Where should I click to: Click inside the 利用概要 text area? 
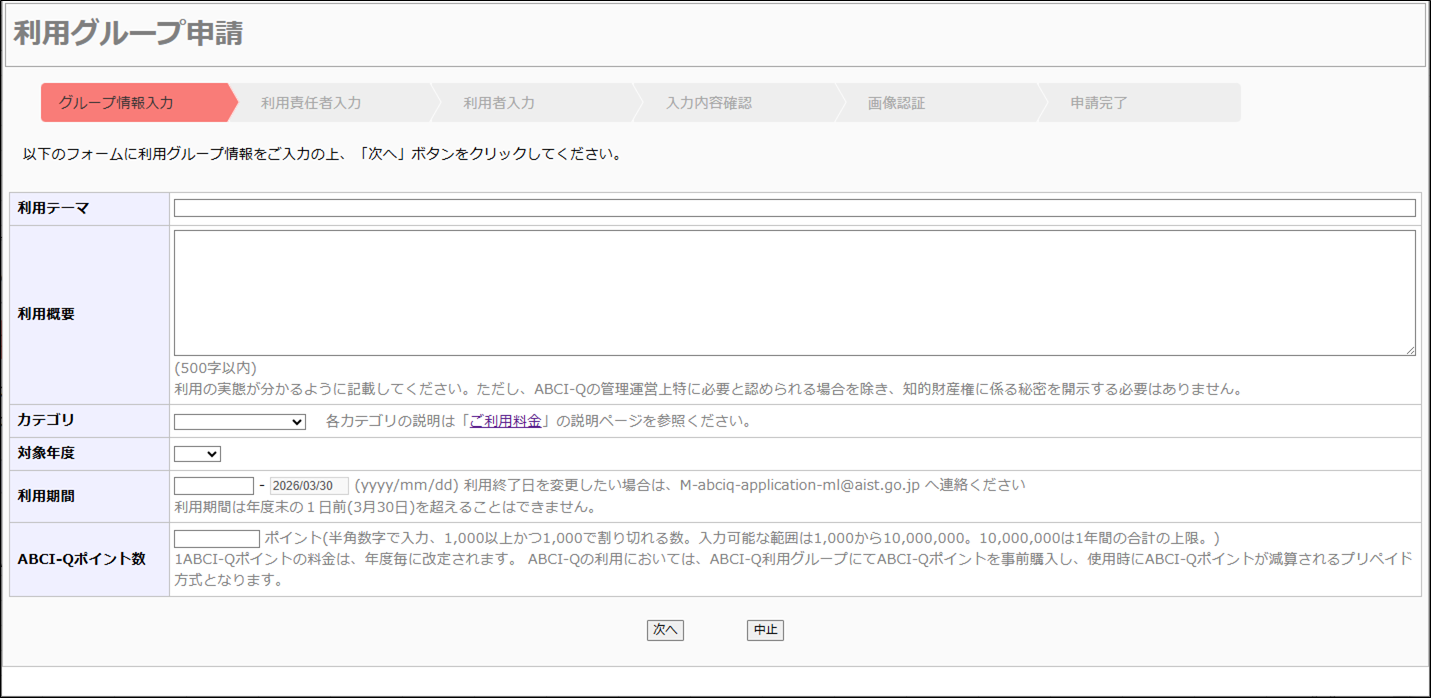[794, 292]
